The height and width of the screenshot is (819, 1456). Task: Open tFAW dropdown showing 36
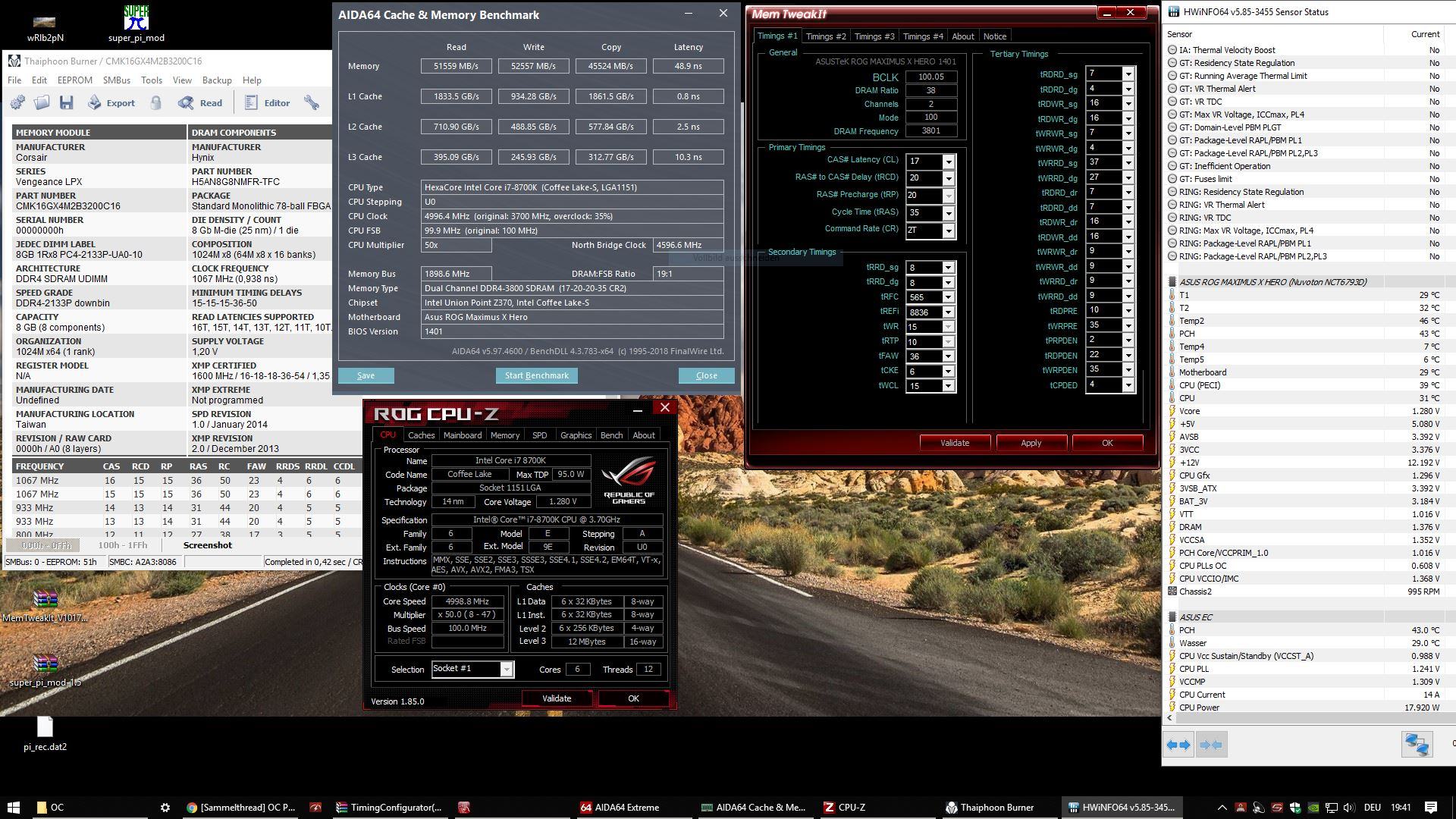point(948,356)
